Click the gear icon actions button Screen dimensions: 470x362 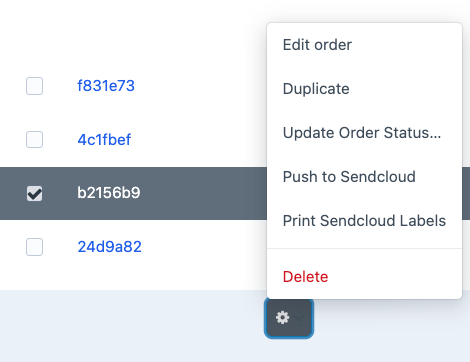(x=289, y=318)
